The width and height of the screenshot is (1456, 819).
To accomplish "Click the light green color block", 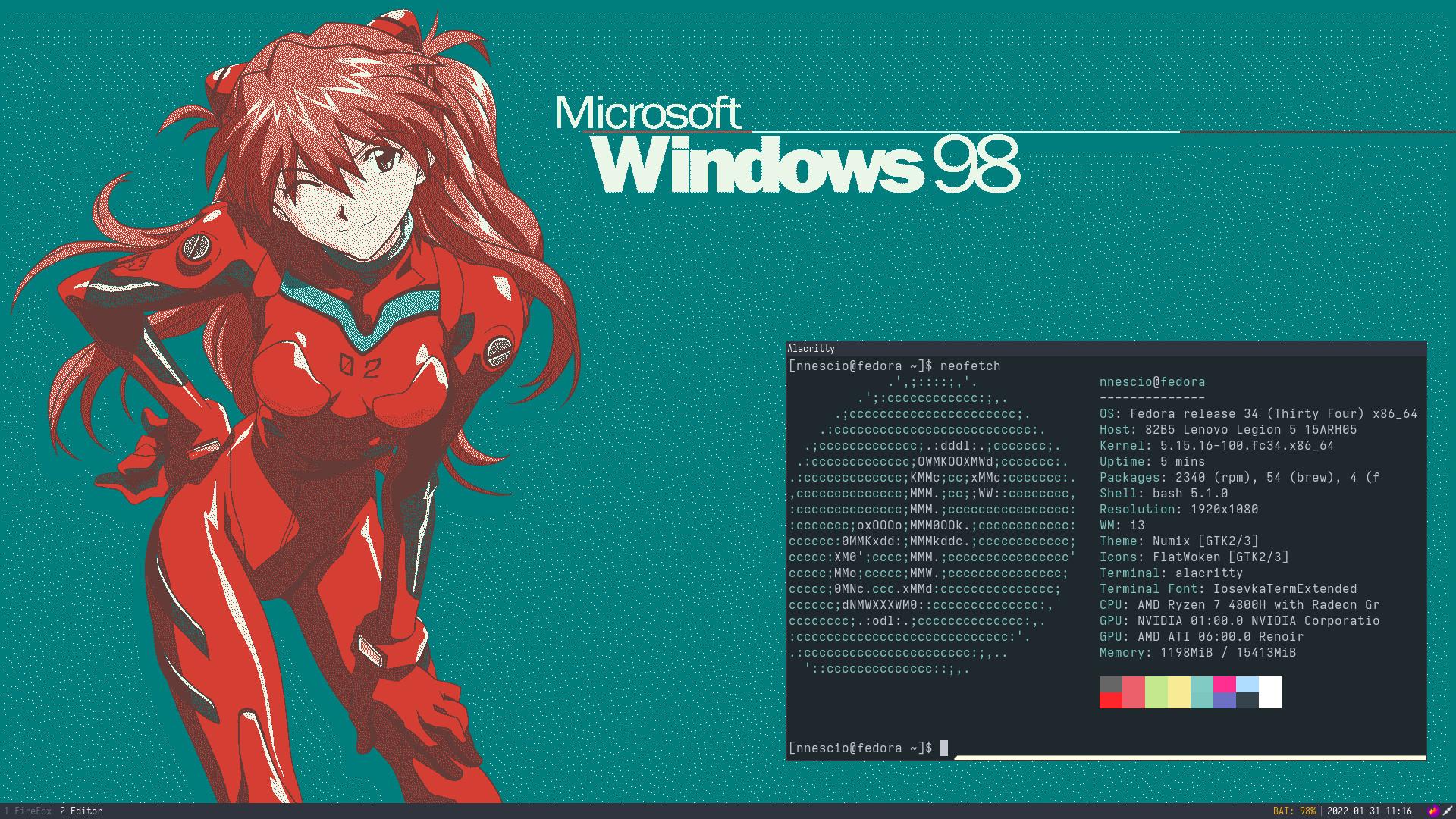I will (1156, 692).
